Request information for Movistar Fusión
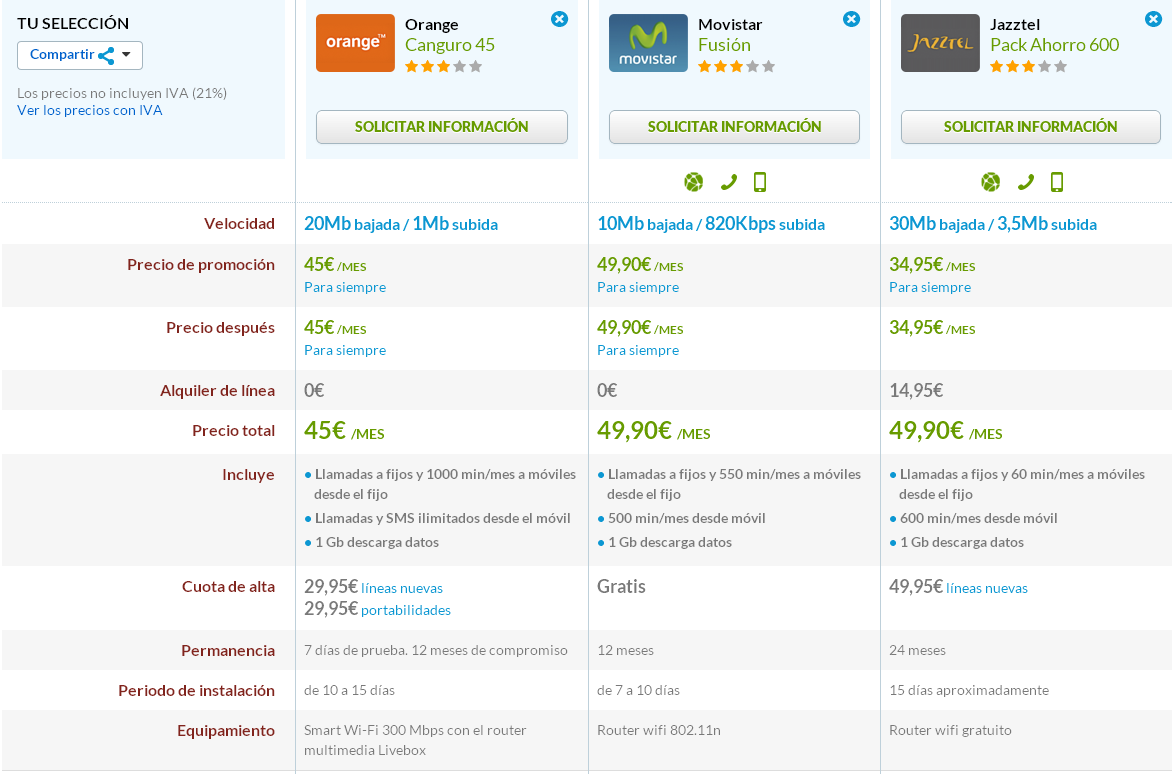 pos(734,127)
